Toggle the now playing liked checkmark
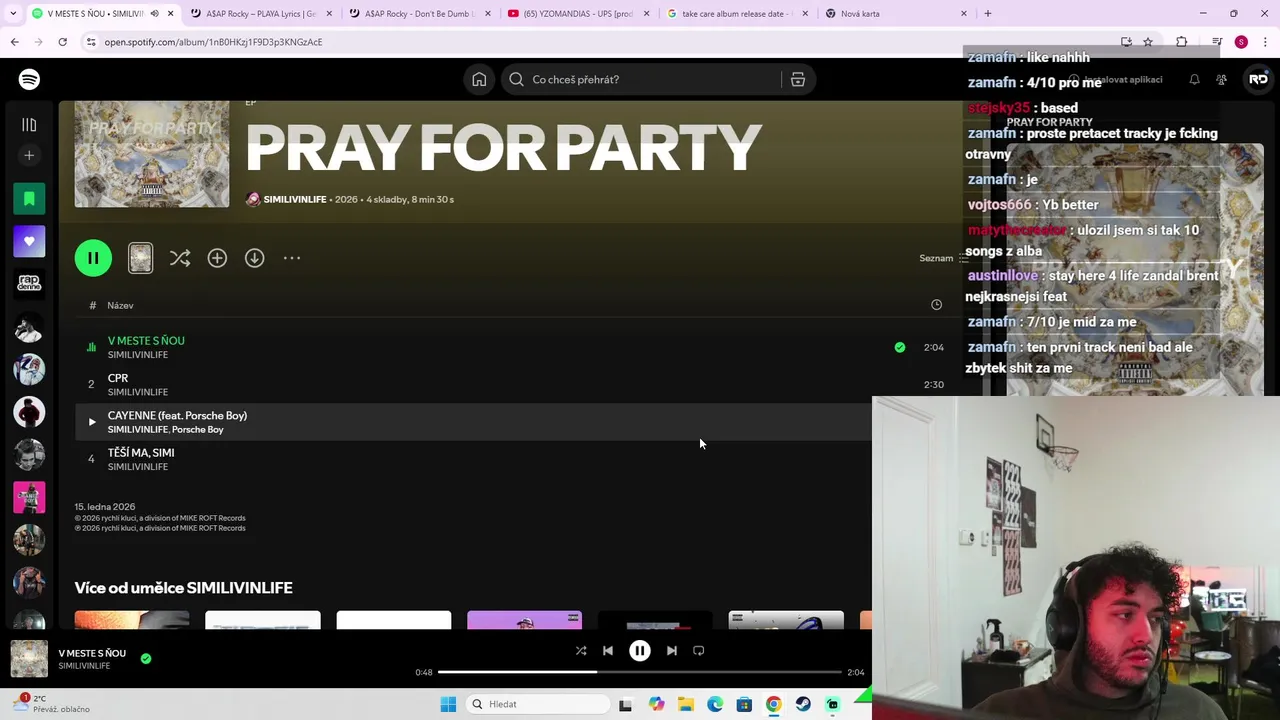1280x720 pixels. tap(146, 658)
